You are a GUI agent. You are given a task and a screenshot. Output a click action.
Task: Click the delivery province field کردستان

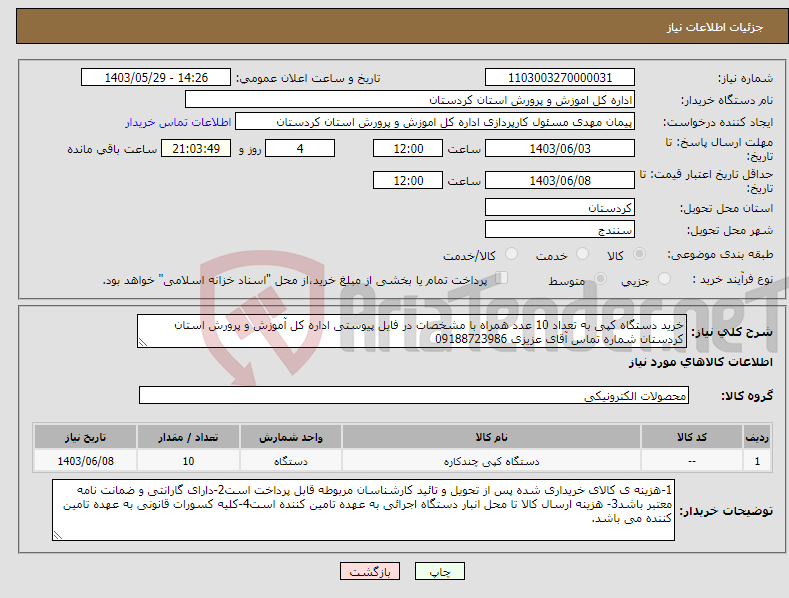[x=560, y=207]
